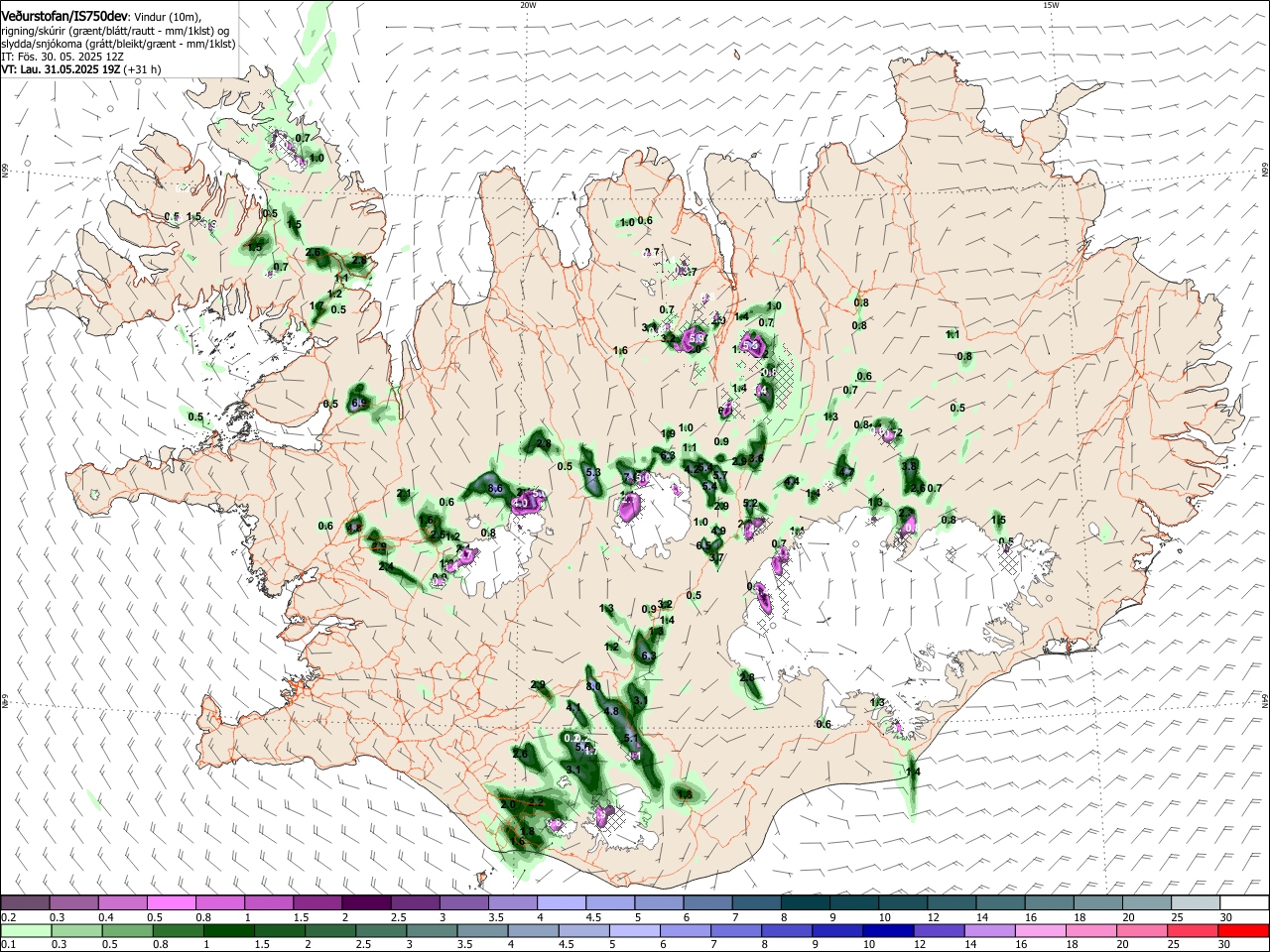
Task: Pick the deep blue 10 swatch in the bottom legend row
Action: [886, 930]
